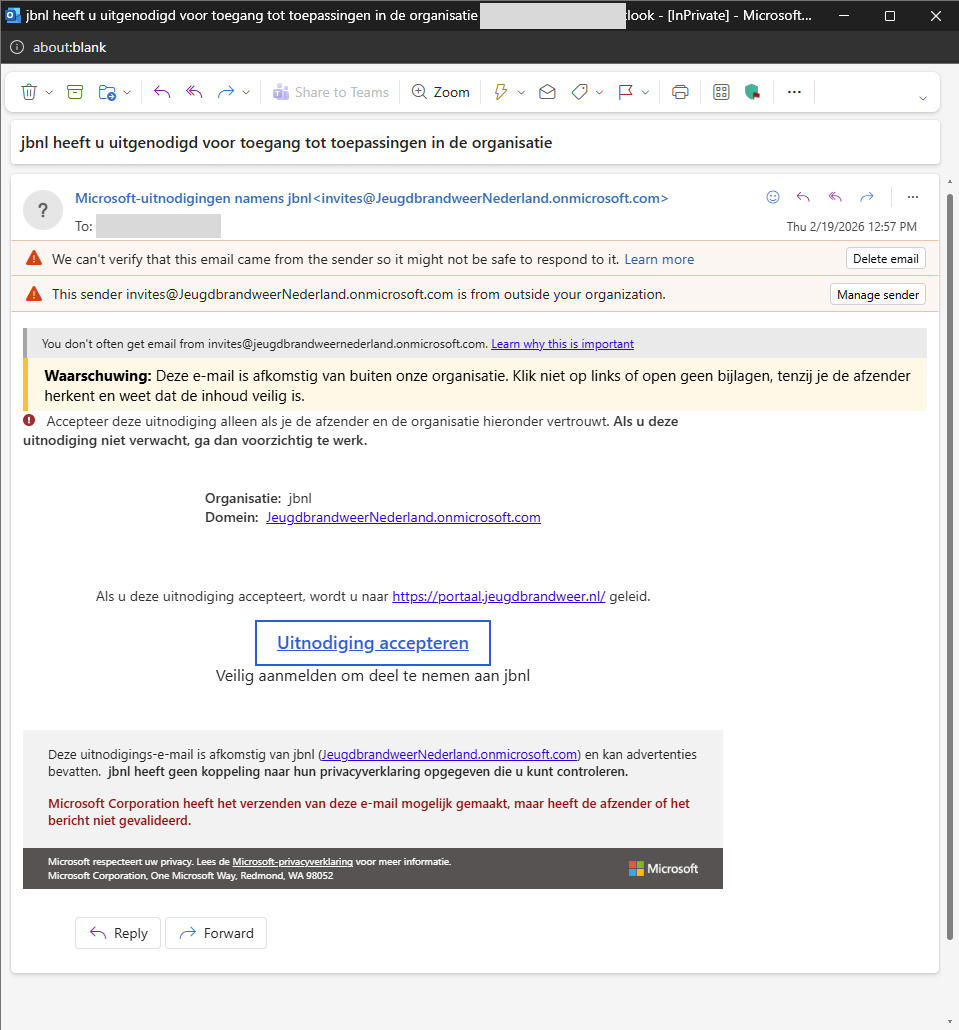React with the smiley icon
Screen dimensions: 959x1030
coord(773,196)
